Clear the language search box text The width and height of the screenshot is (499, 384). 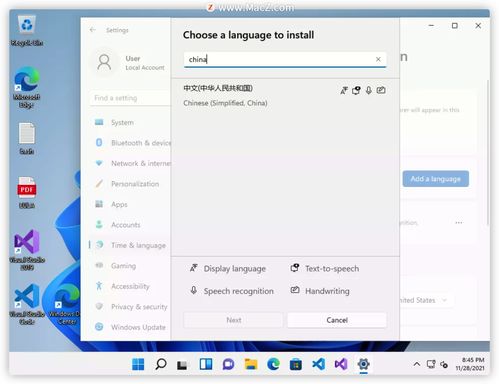coord(378,59)
